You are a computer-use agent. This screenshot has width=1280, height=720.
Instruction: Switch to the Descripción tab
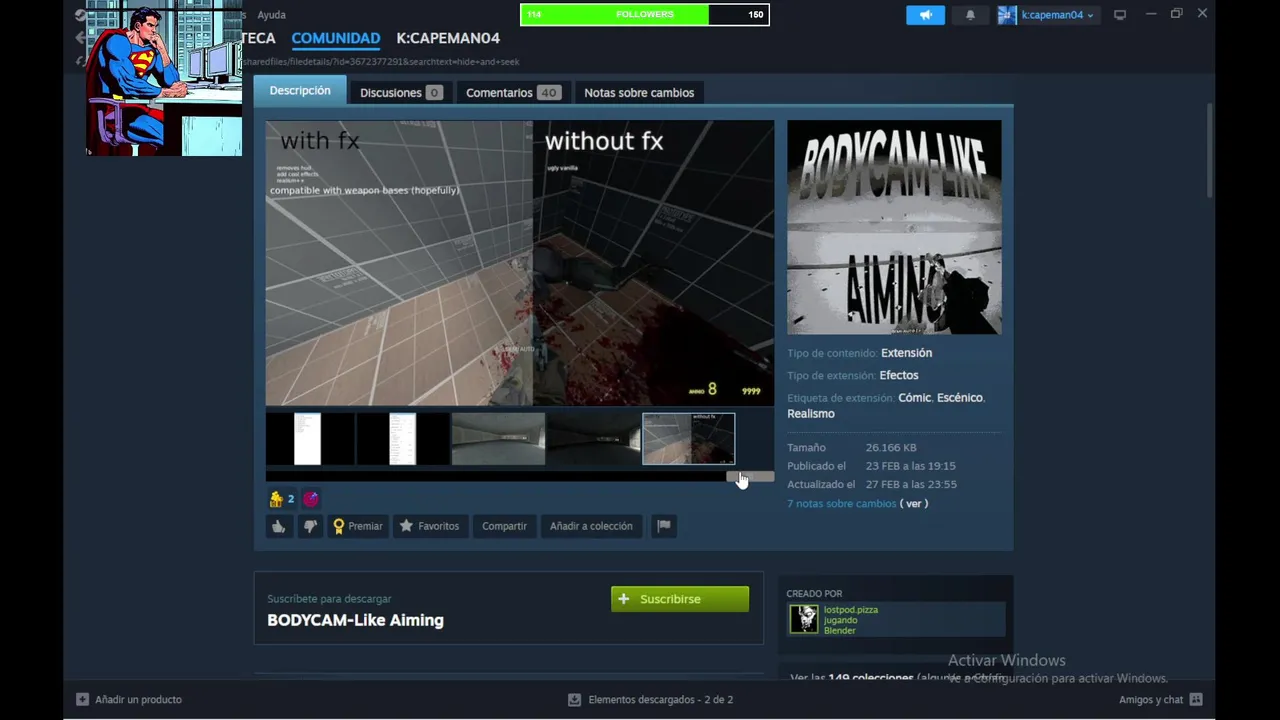300,91
